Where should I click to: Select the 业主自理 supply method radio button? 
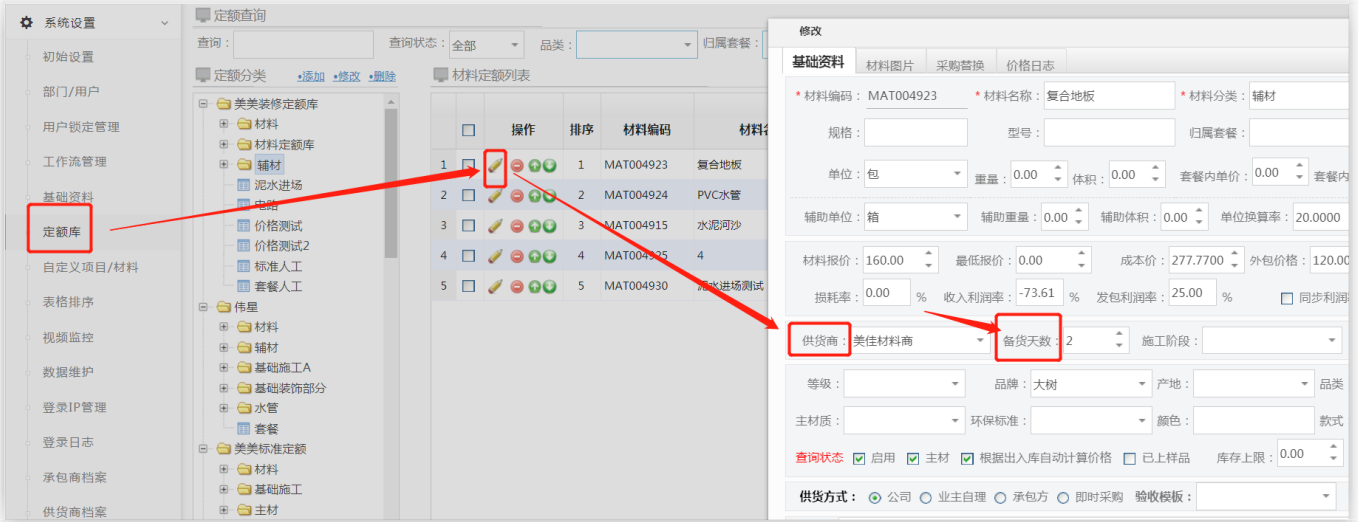(926, 497)
